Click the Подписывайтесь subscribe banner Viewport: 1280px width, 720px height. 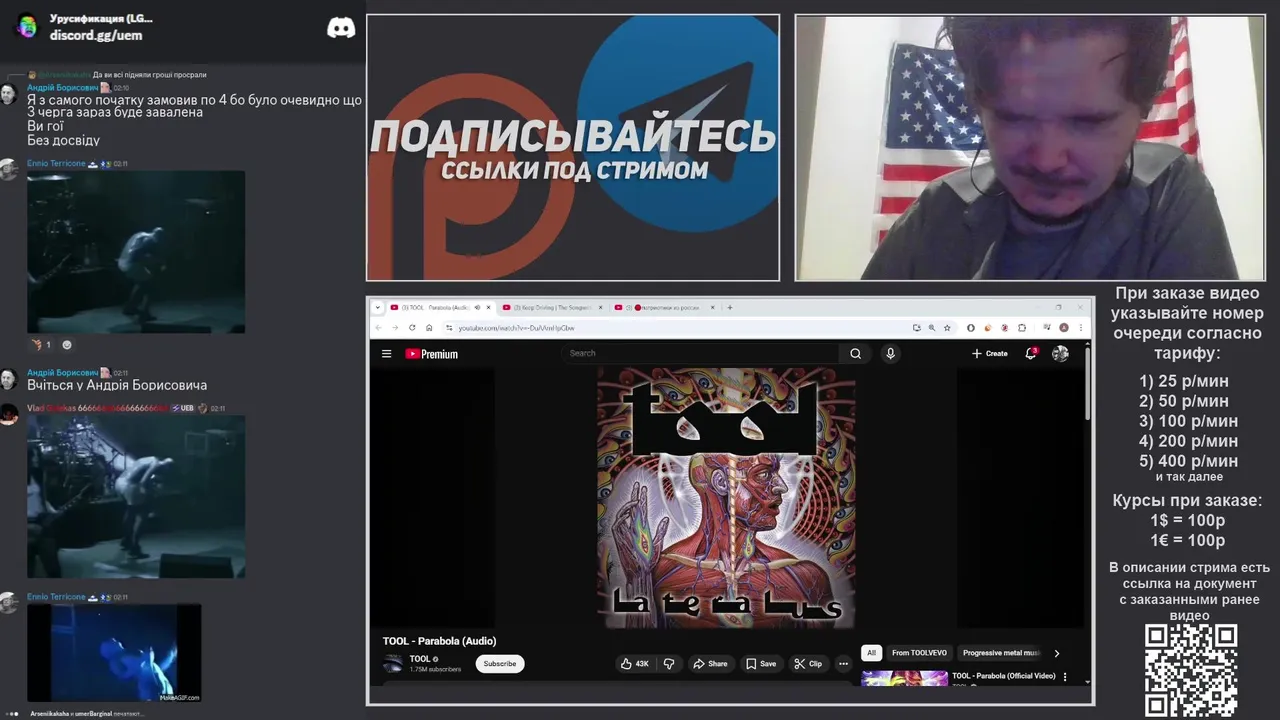(x=573, y=147)
